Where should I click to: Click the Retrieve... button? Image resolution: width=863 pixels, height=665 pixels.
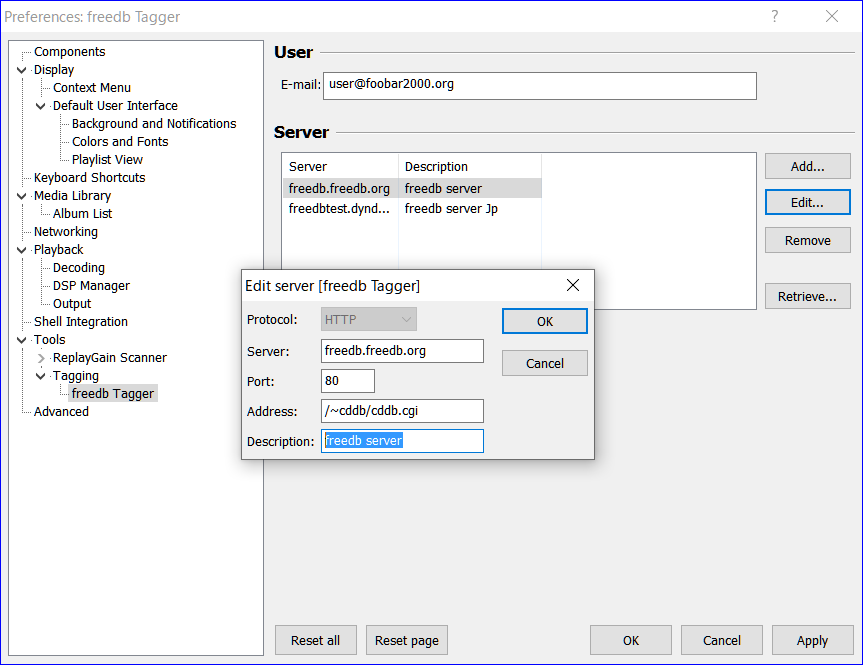click(x=807, y=297)
